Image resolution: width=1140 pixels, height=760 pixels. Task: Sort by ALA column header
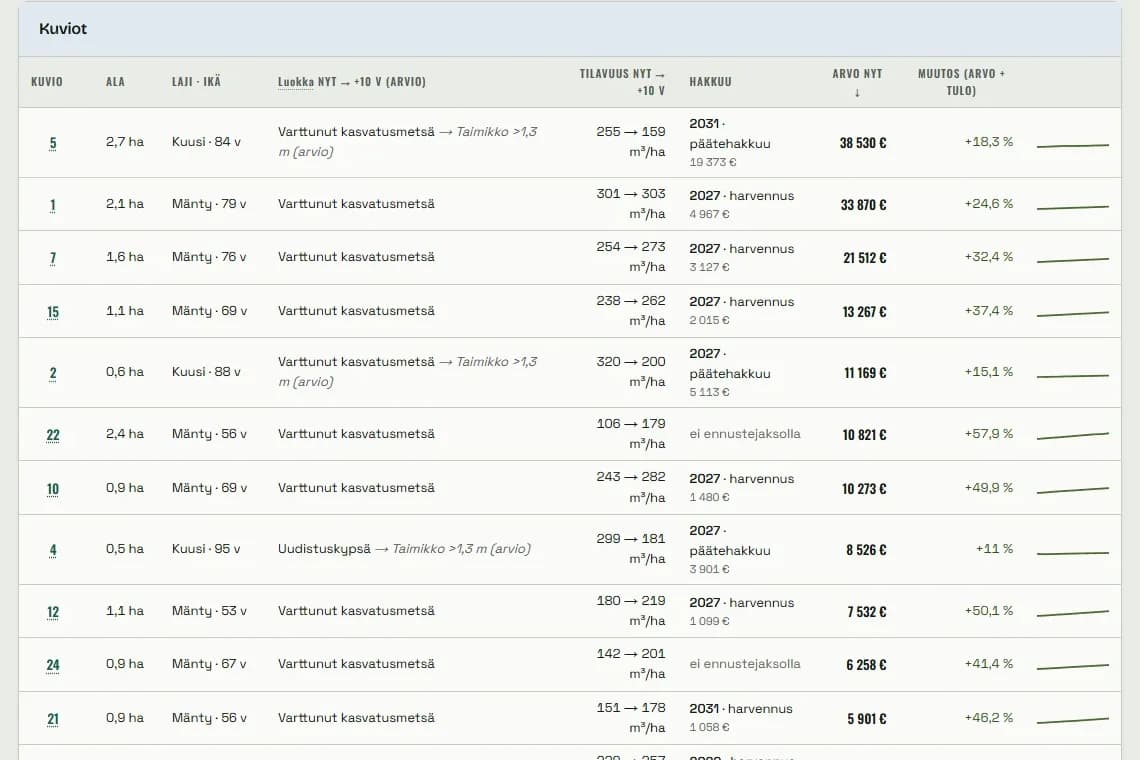coord(115,81)
